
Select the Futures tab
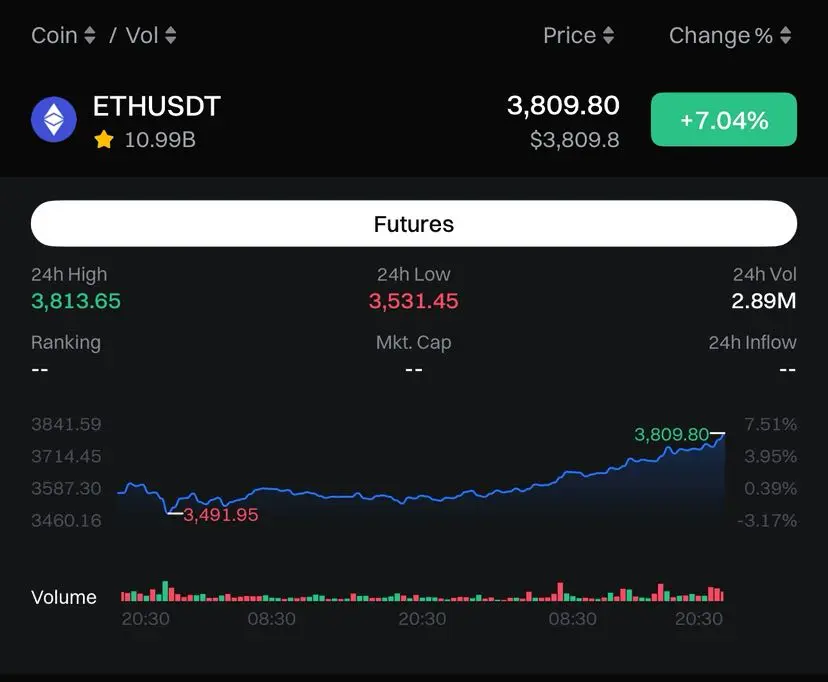pos(414,223)
